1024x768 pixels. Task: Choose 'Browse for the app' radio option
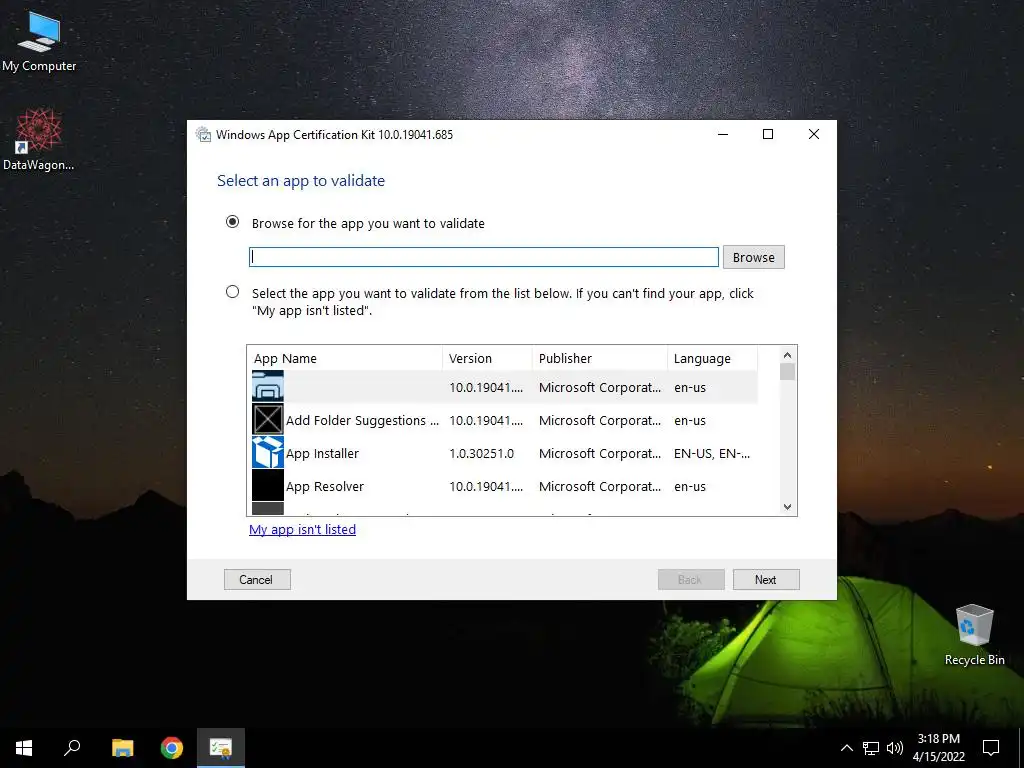232,222
